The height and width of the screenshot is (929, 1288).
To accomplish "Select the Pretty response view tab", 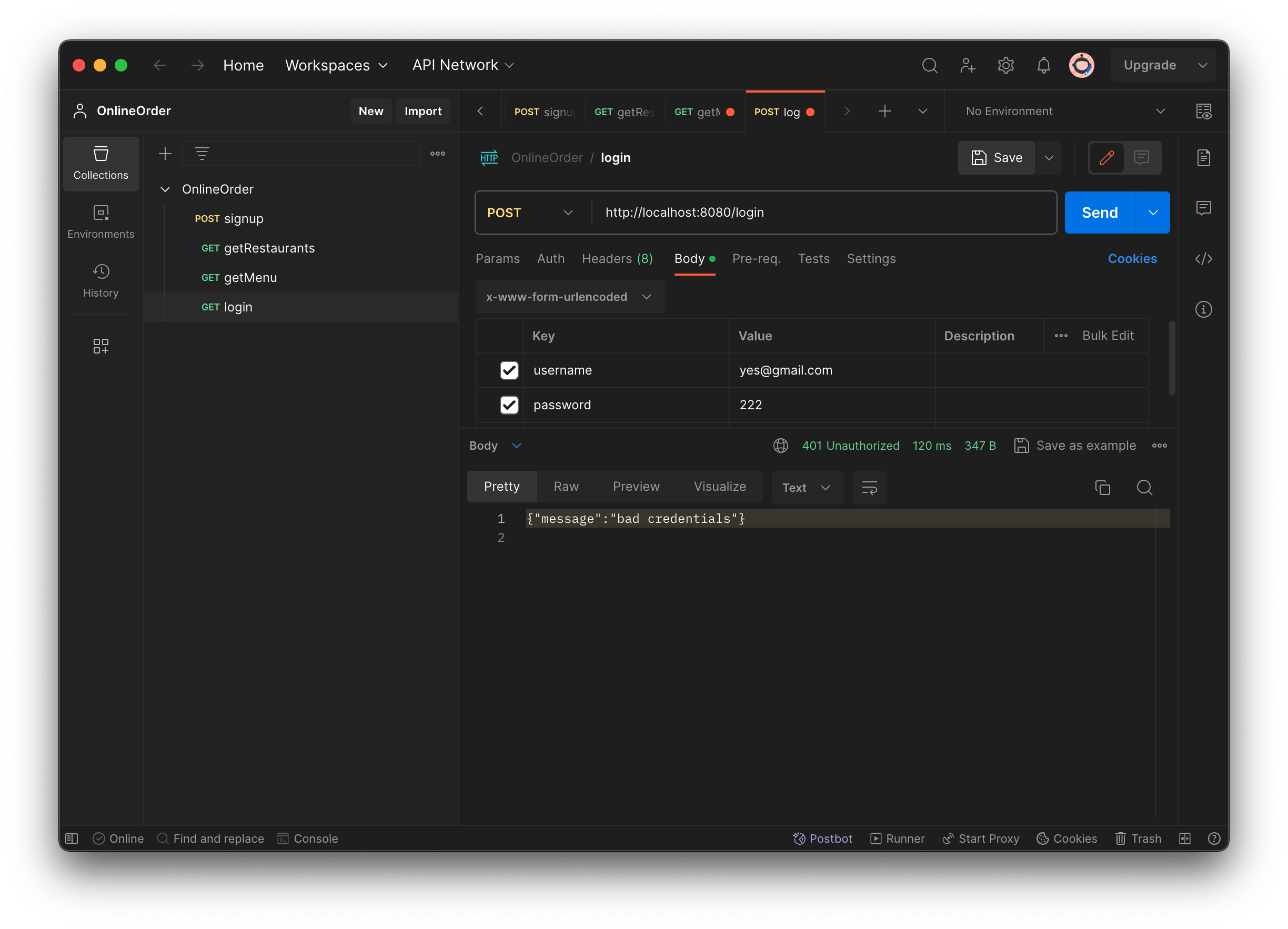I will [x=502, y=486].
